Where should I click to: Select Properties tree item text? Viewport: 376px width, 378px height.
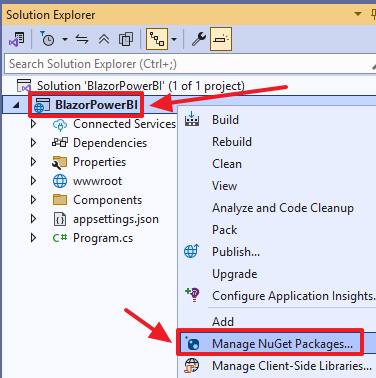point(99,162)
